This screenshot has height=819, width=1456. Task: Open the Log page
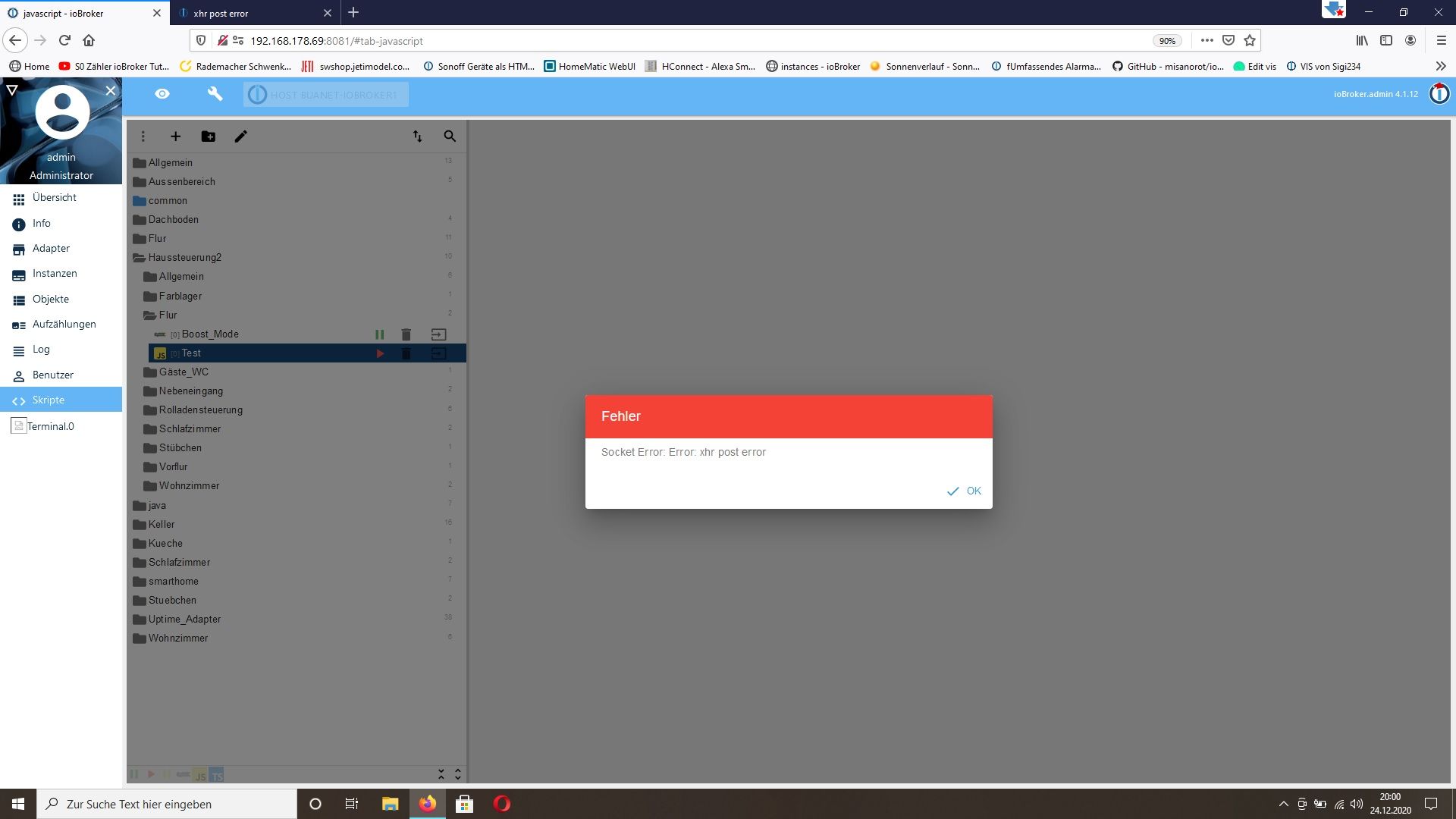coord(61,350)
